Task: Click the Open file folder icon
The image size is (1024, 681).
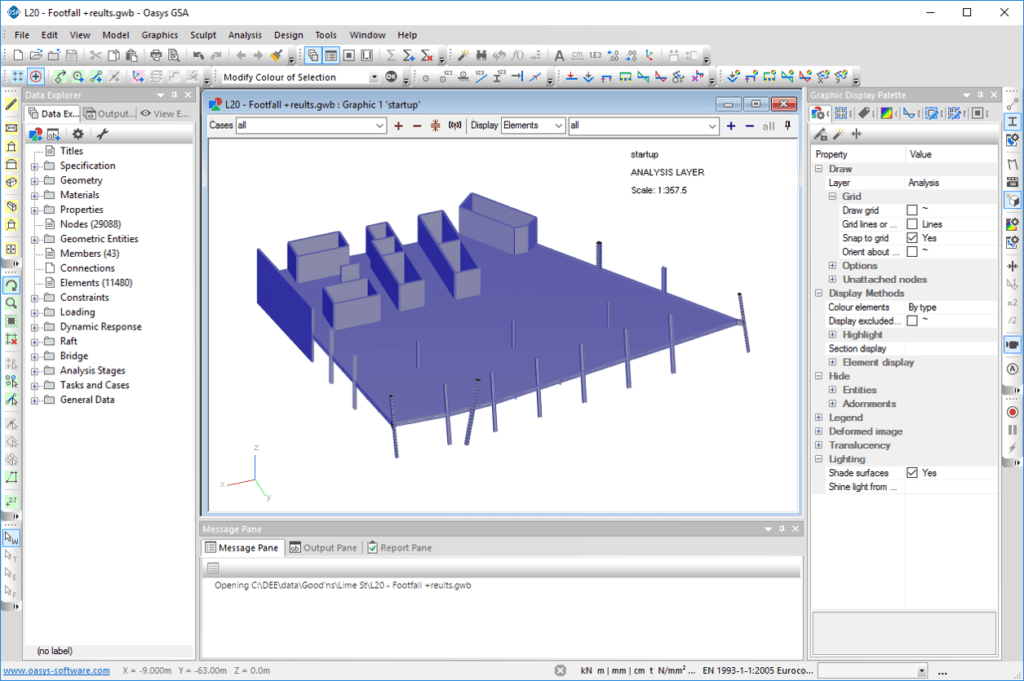Action: click(x=36, y=55)
